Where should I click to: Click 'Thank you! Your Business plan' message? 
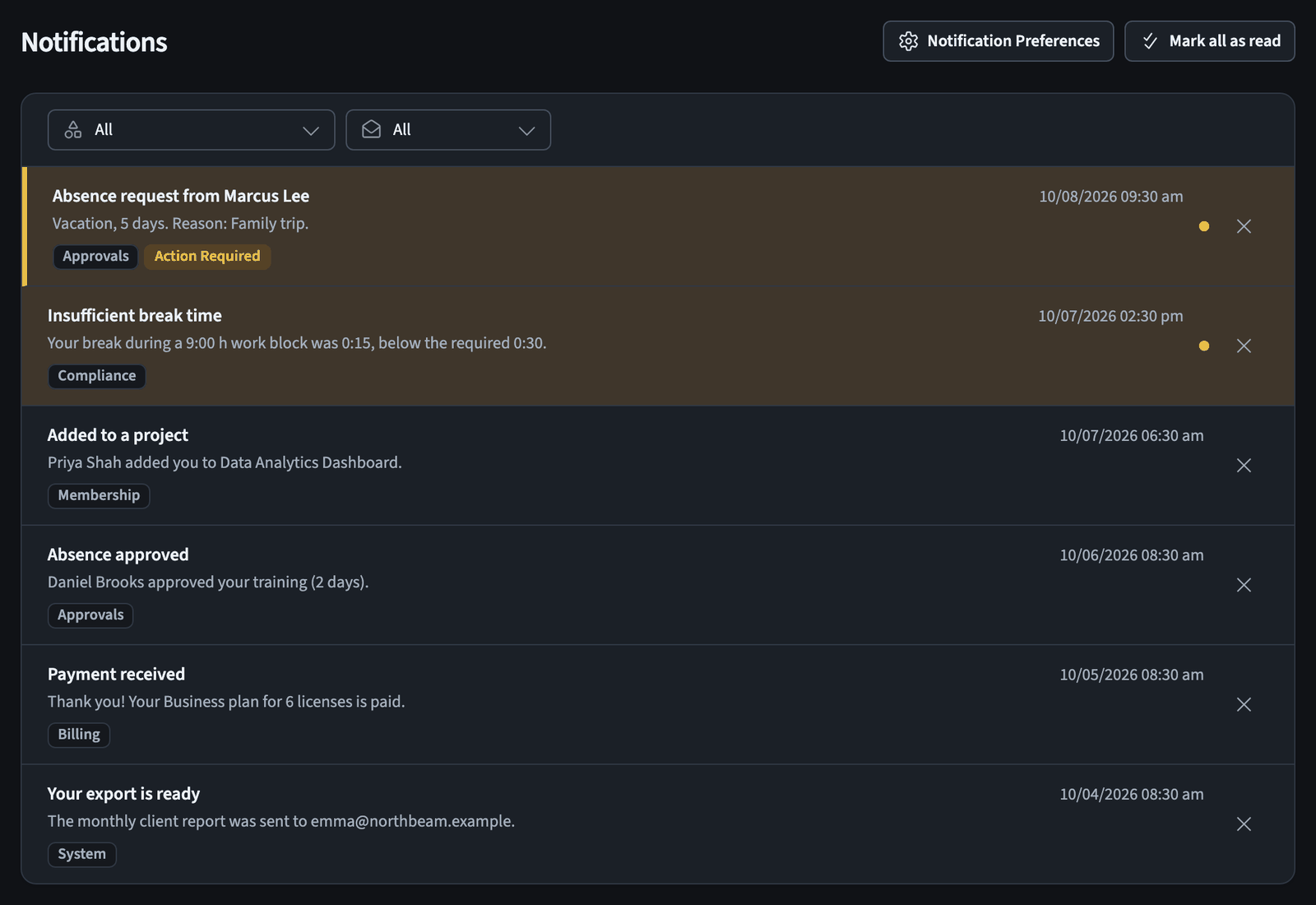(x=226, y=702)
